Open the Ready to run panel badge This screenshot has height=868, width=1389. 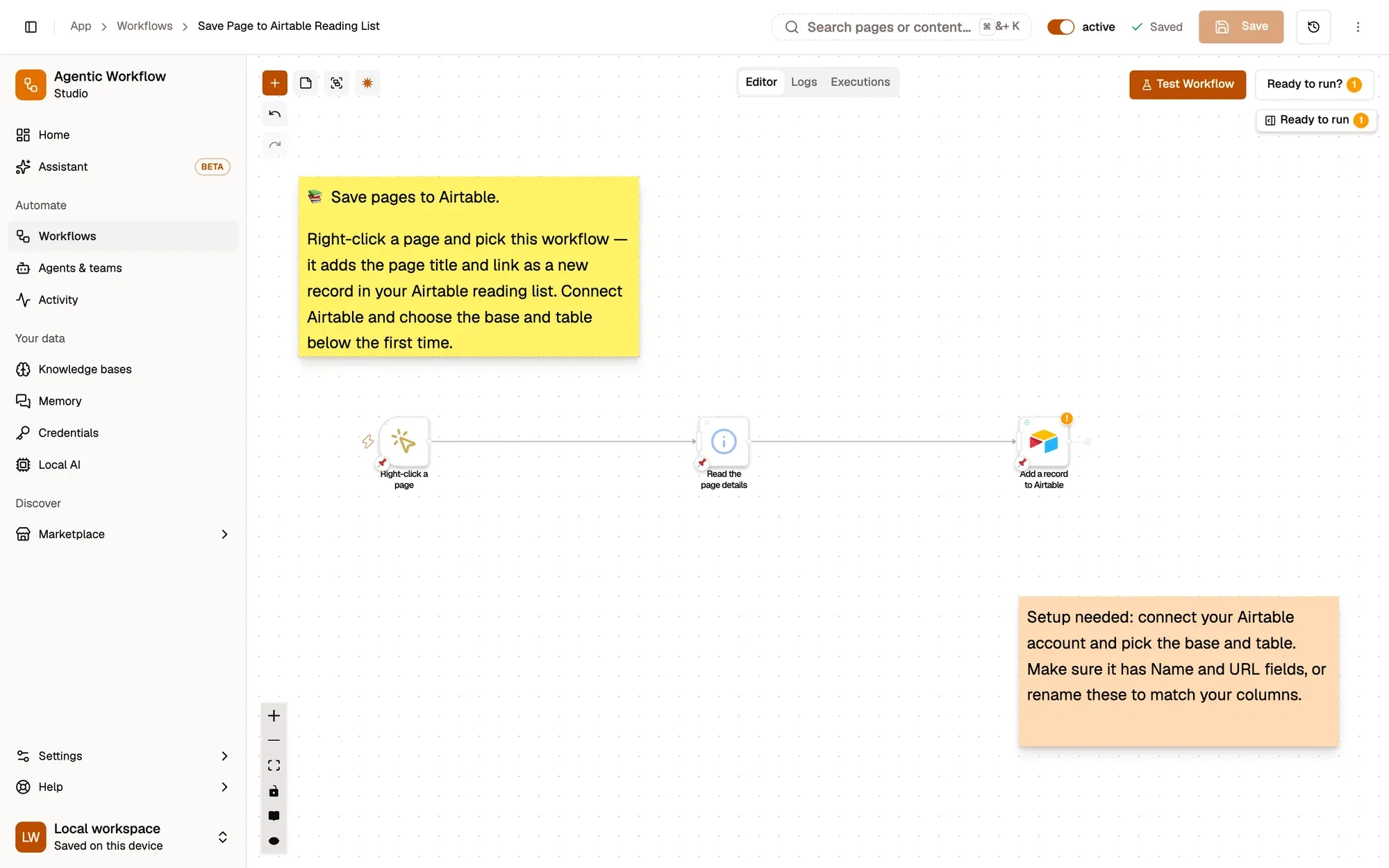coord(1316,120)
